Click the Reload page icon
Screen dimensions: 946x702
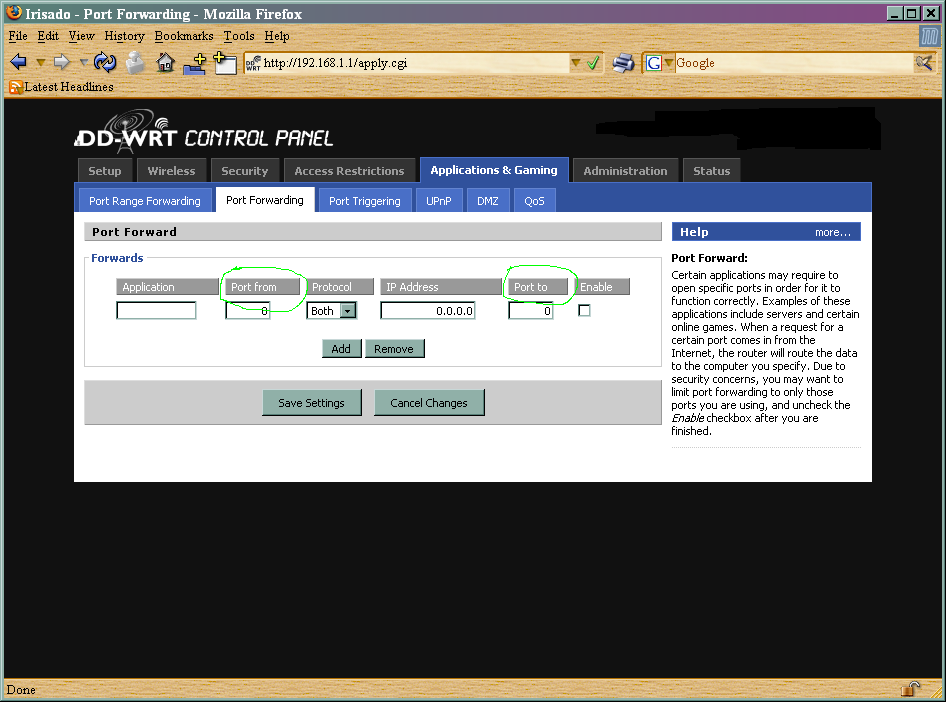[x=105, y=62]
